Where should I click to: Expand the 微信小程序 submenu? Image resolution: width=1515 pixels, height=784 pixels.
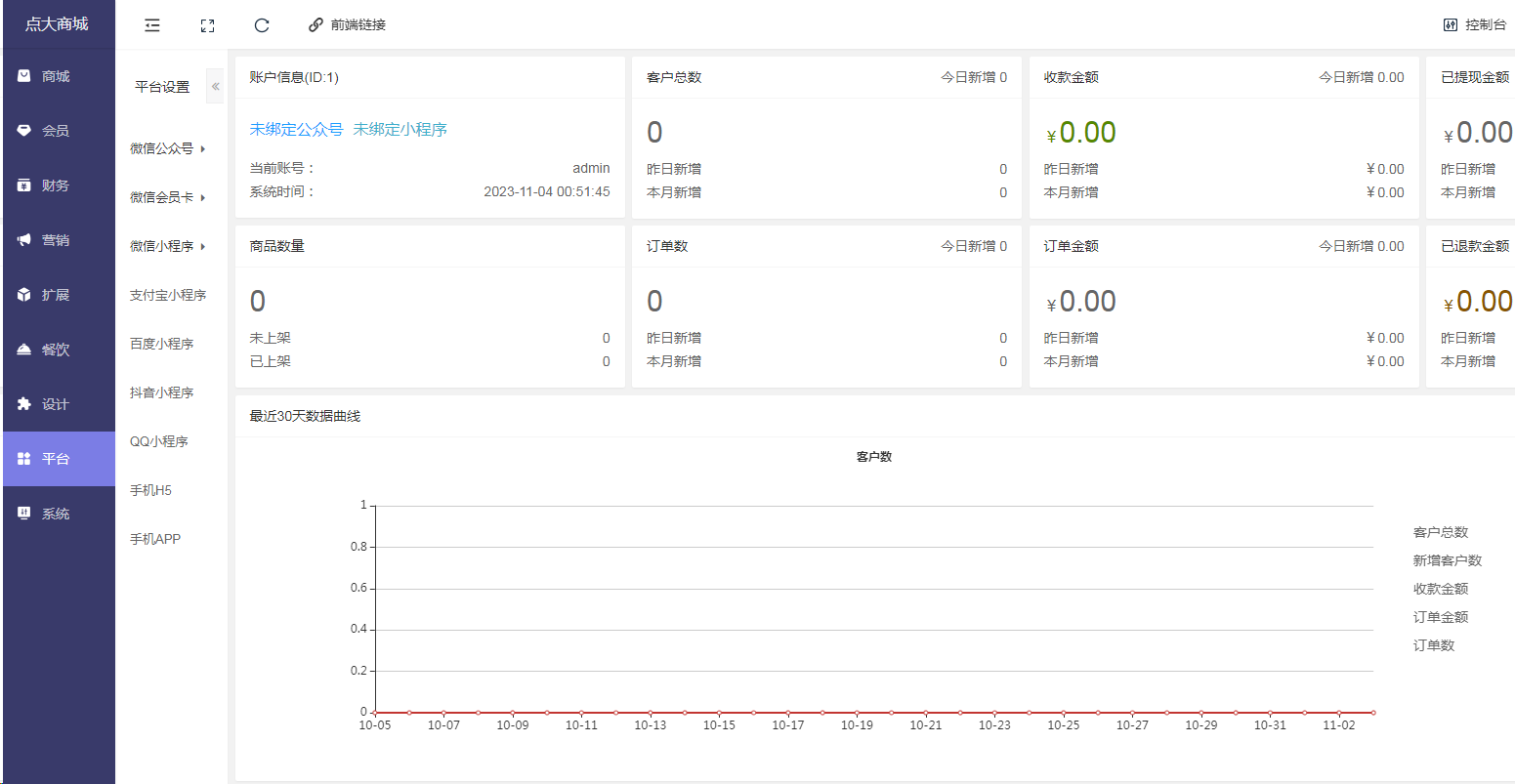164,246
